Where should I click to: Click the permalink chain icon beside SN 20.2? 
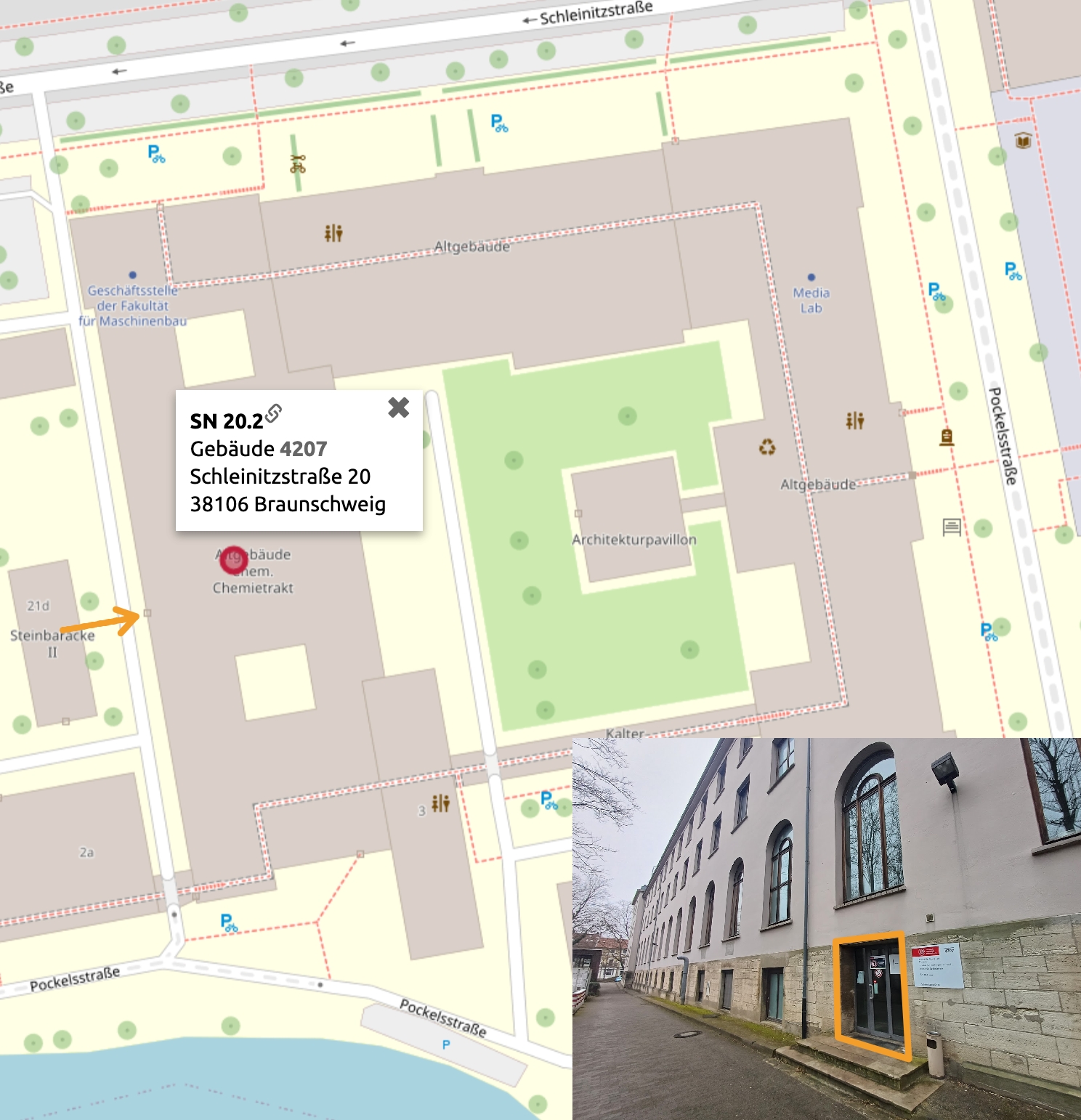click(274, 413)
